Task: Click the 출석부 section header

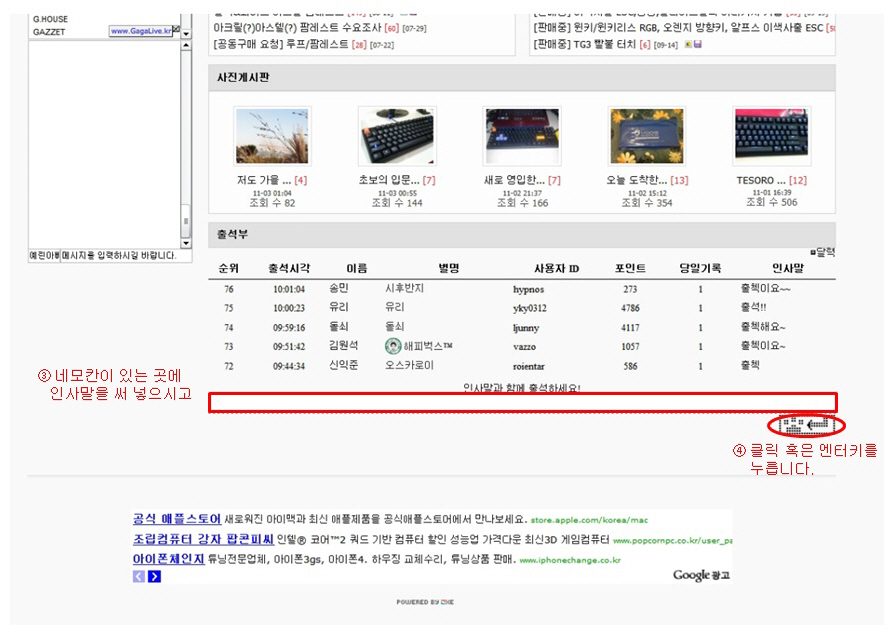Action: click(522, 234)
